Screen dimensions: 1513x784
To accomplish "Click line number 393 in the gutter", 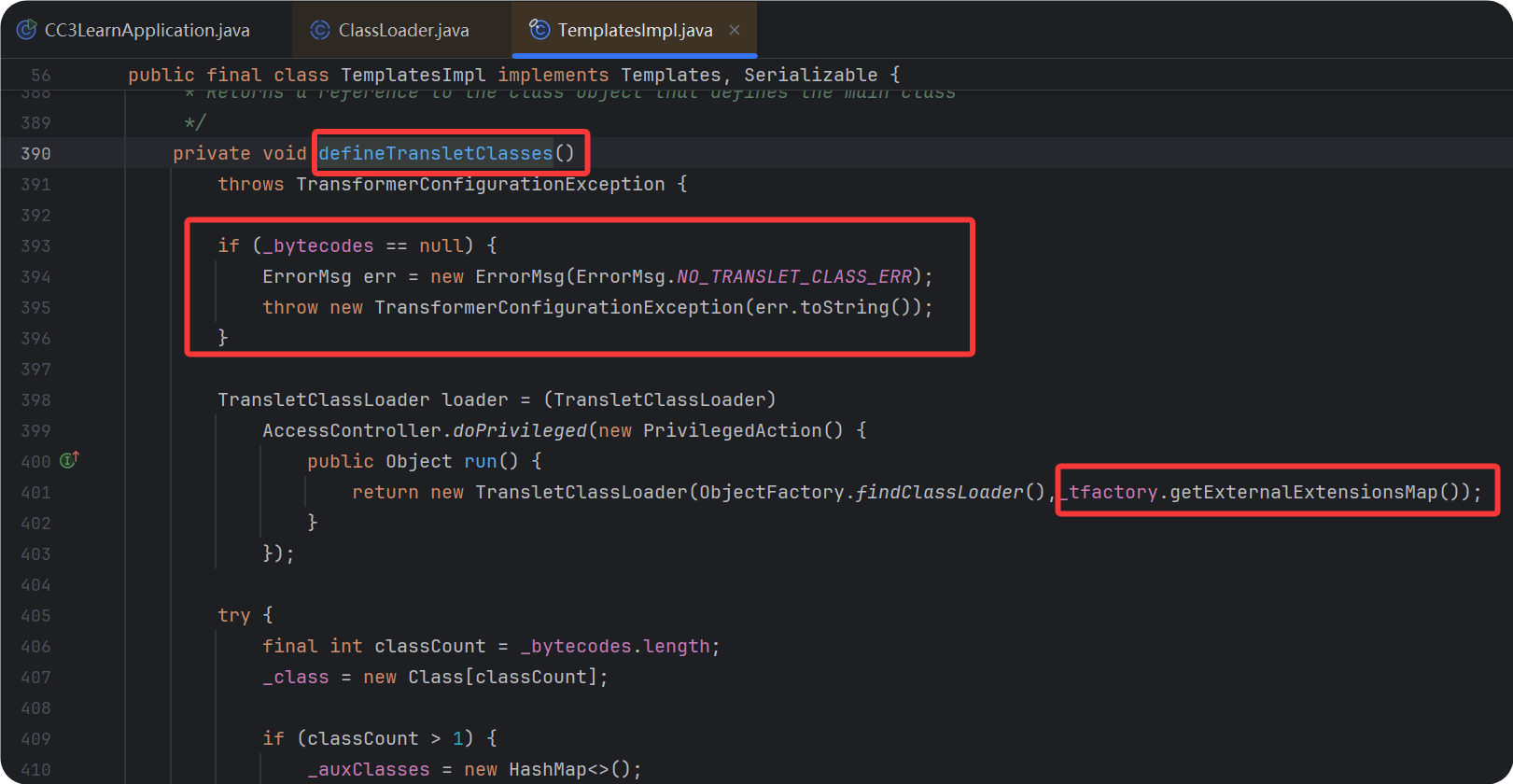I will 35,245.
